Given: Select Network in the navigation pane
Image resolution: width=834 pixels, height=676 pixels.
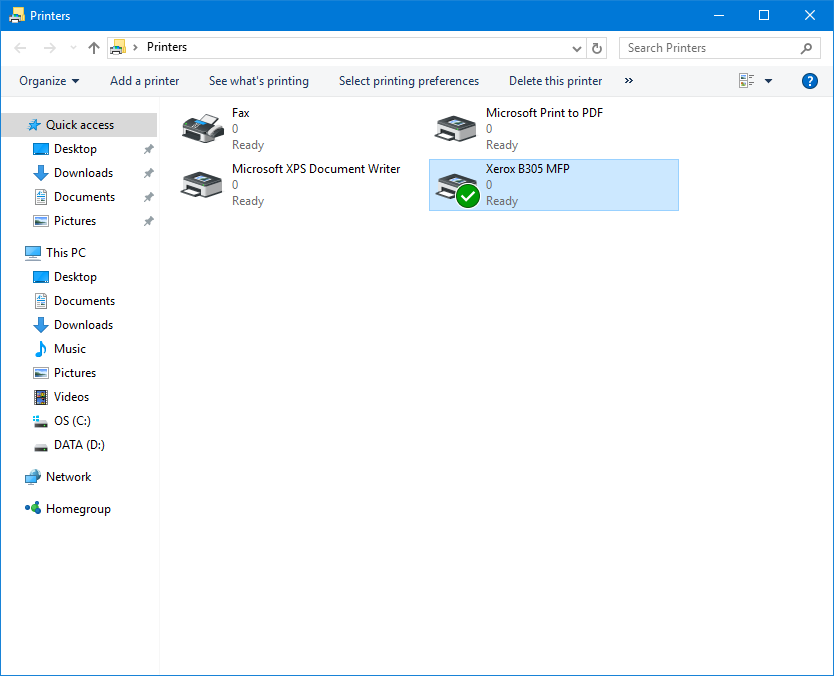Looking at the screenshot, I should [69, 477].
